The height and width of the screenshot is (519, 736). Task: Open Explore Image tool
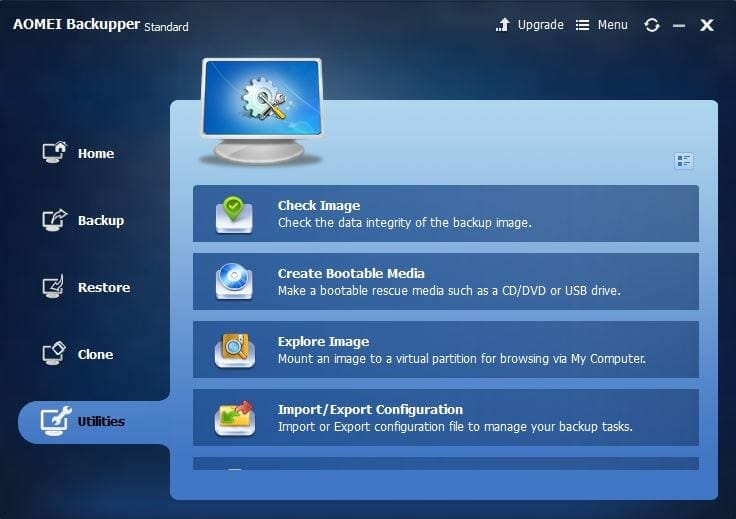445,350
